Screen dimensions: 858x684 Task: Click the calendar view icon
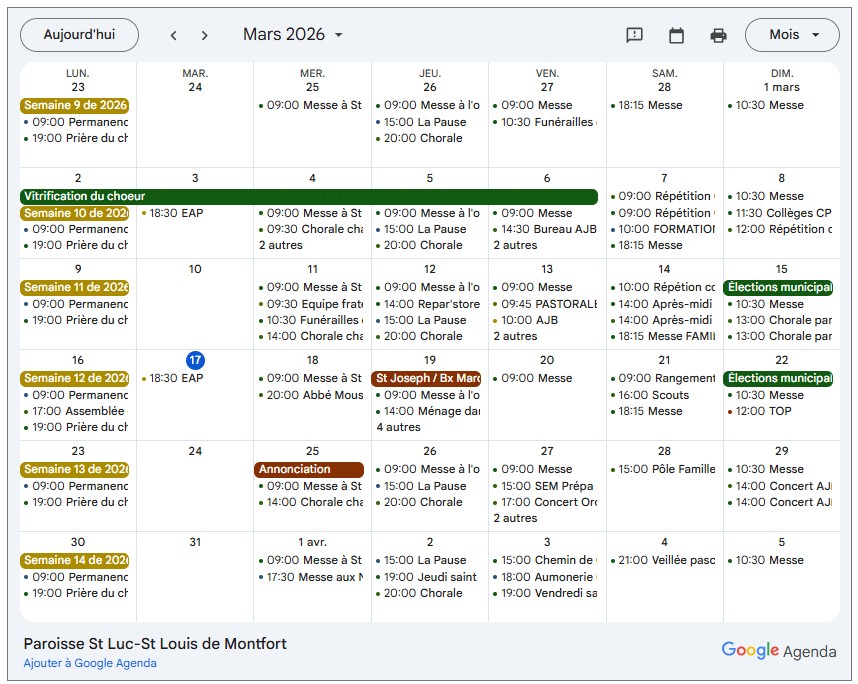tap(676, 35)
